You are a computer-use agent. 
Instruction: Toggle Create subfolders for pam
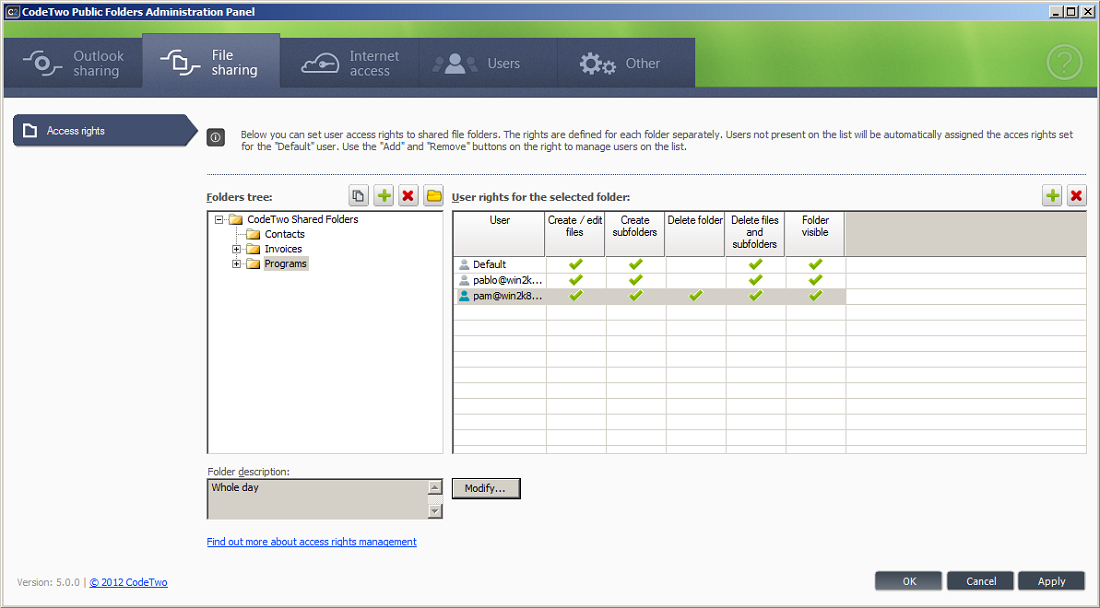(x=636, y=296)
